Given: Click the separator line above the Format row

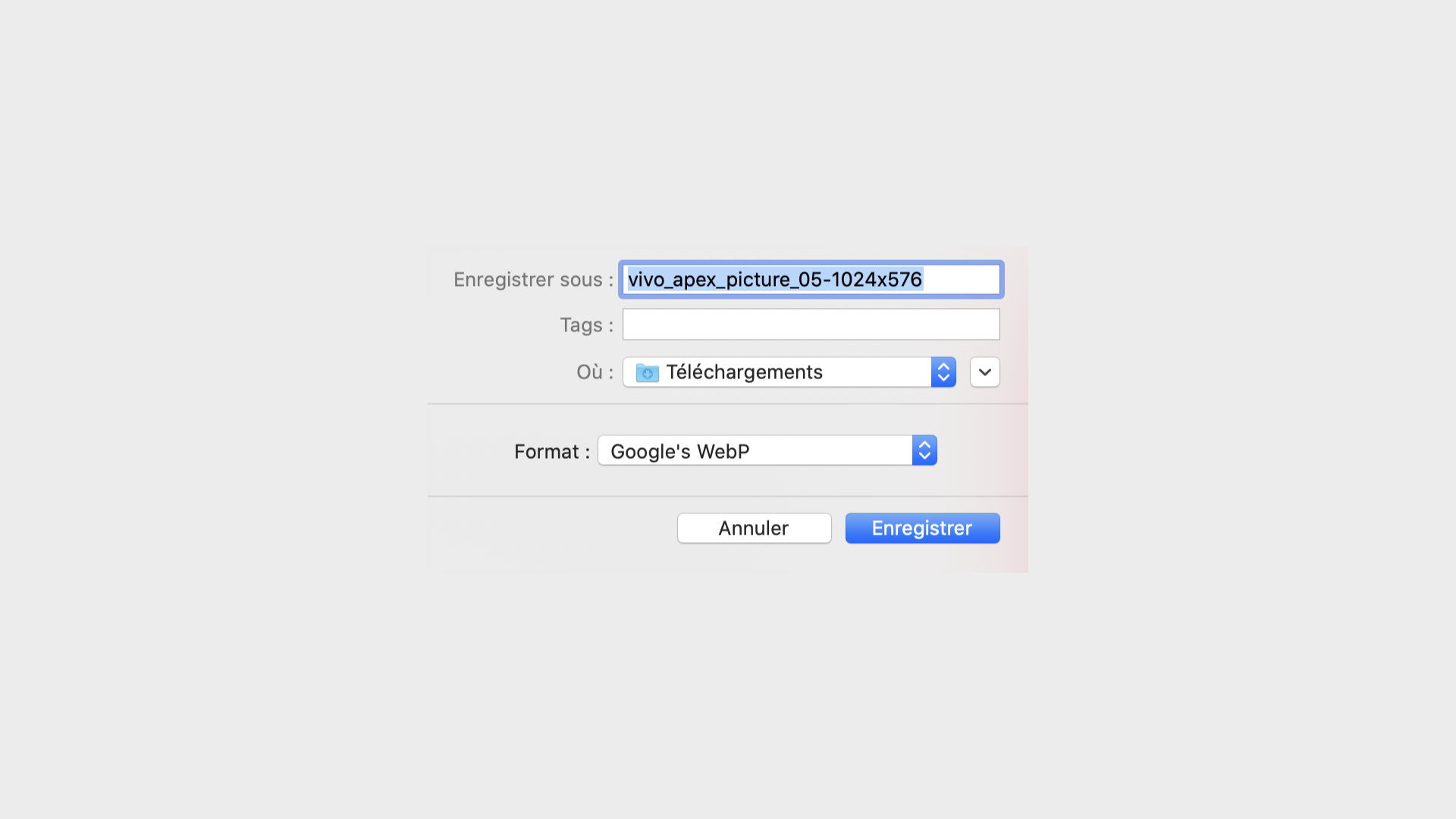Looking at the screenshot, I should (x=728, y=403).
